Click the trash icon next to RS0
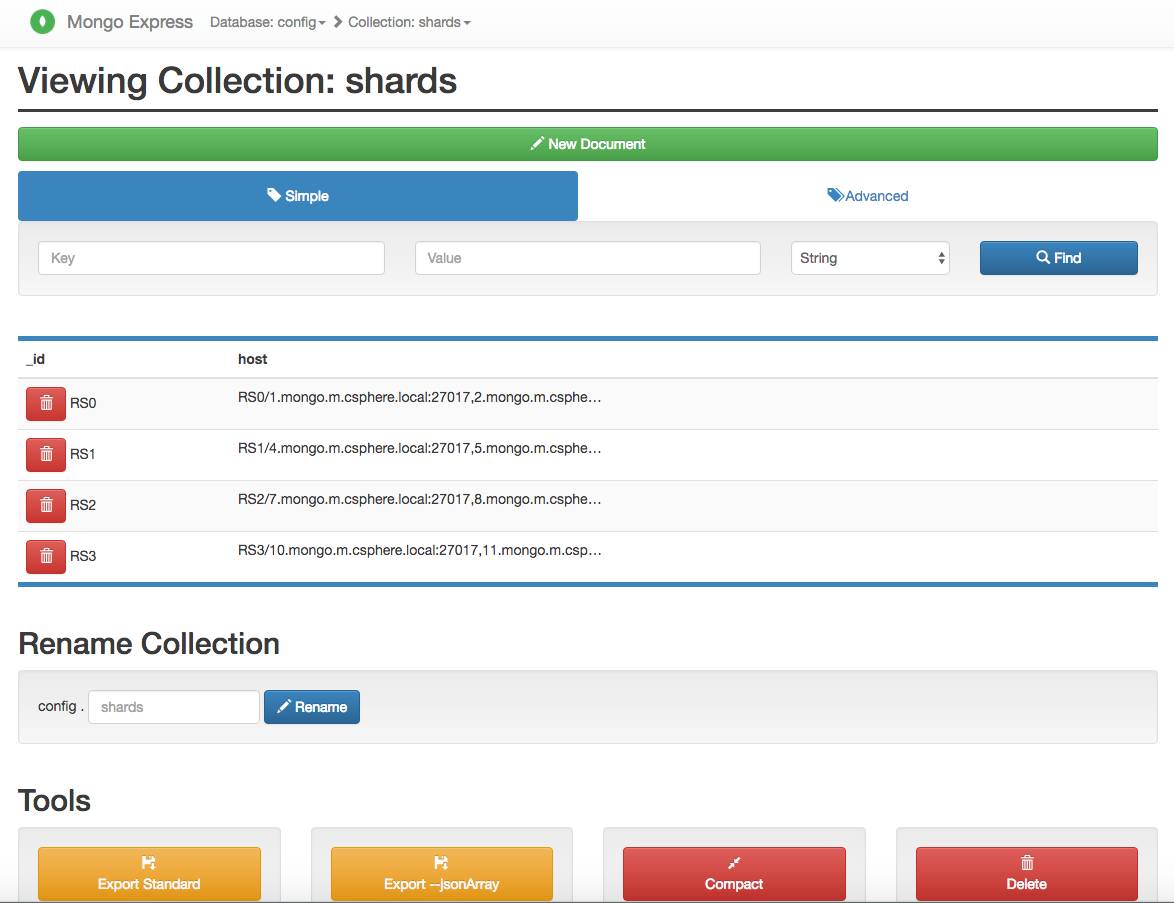The image size is (1174, 903). pos(45,402)
